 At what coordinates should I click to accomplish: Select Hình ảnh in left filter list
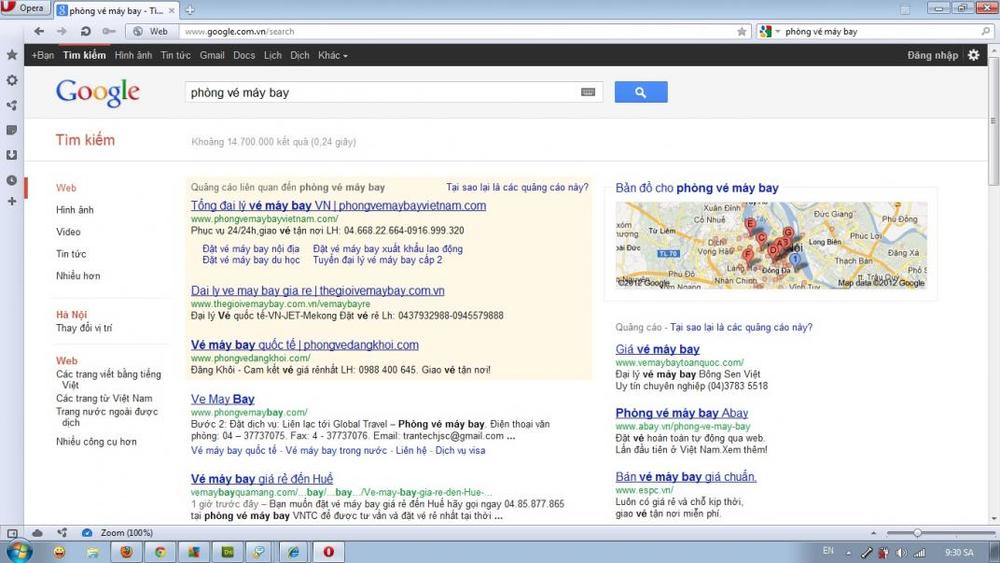click(75, 210)
